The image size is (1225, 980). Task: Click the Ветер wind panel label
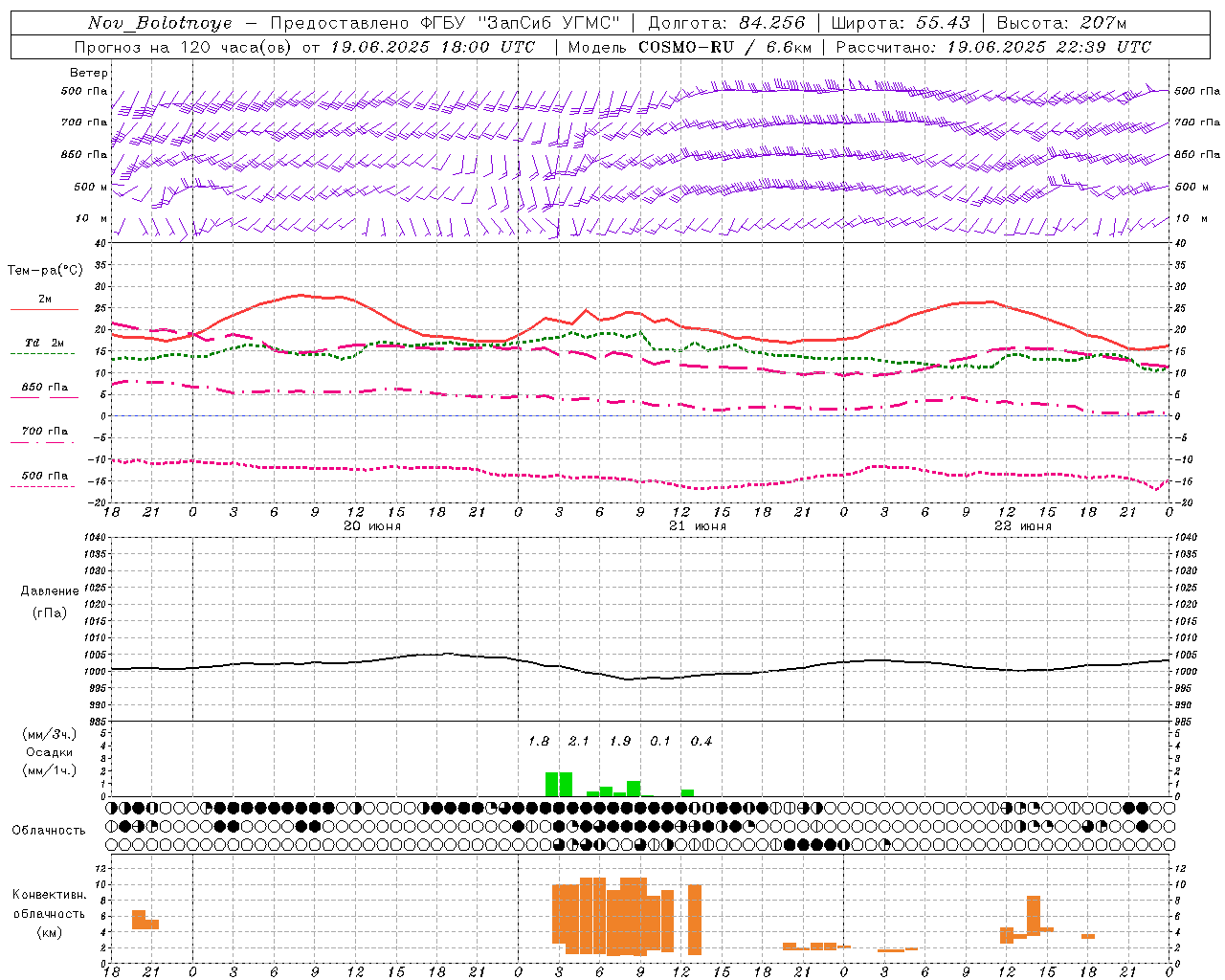(88, 73)
